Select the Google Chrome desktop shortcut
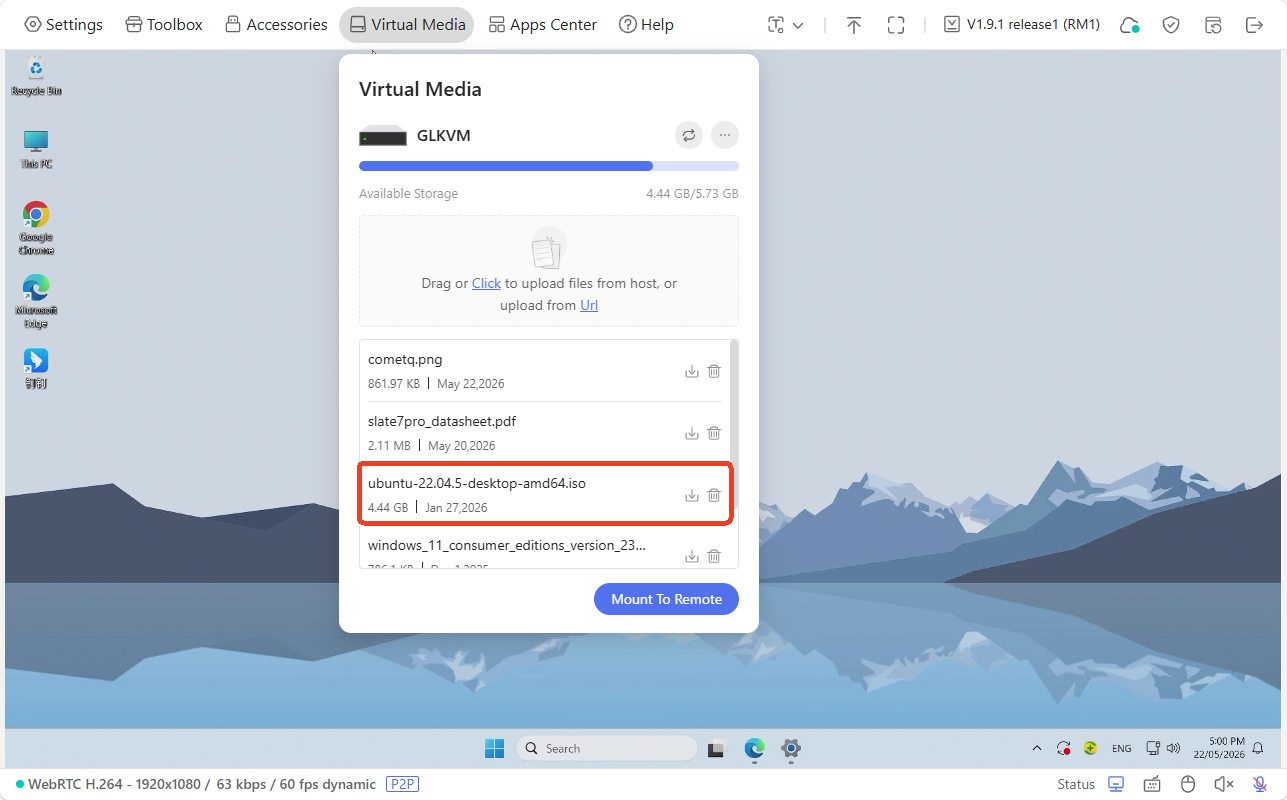 [x=36, y=229]
